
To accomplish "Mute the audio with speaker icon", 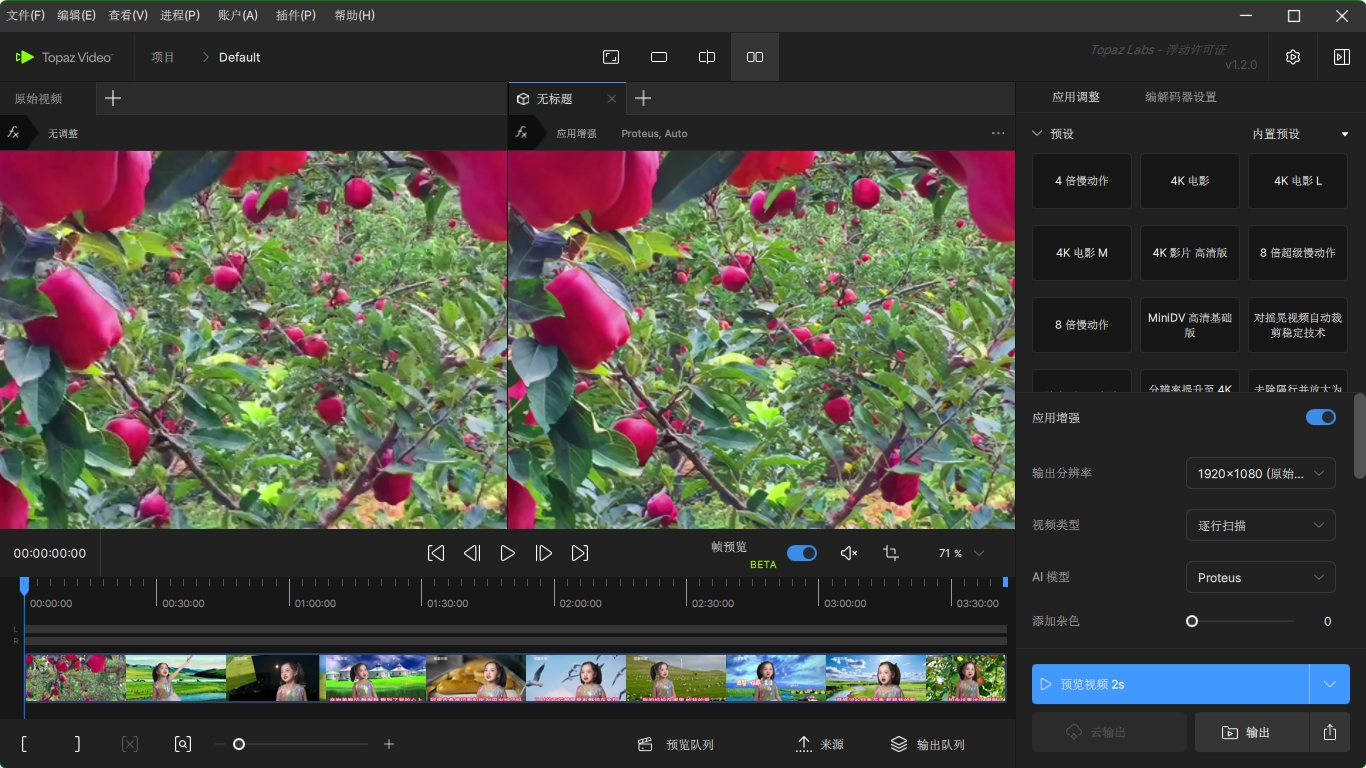I will click(x=849, y=553).
